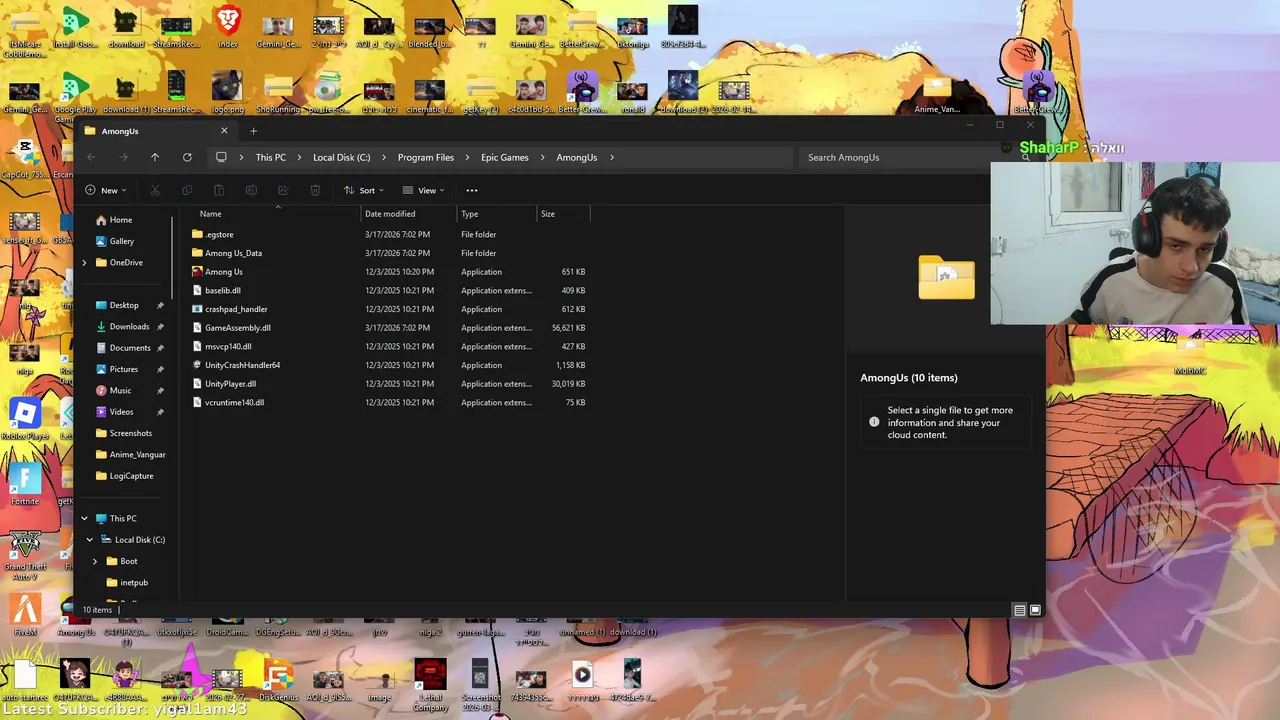The width and height of the screenshot is (1280, 720).
Task: Close the AmongUs tab
Action: pyautogui.click(x=224, y=131)
